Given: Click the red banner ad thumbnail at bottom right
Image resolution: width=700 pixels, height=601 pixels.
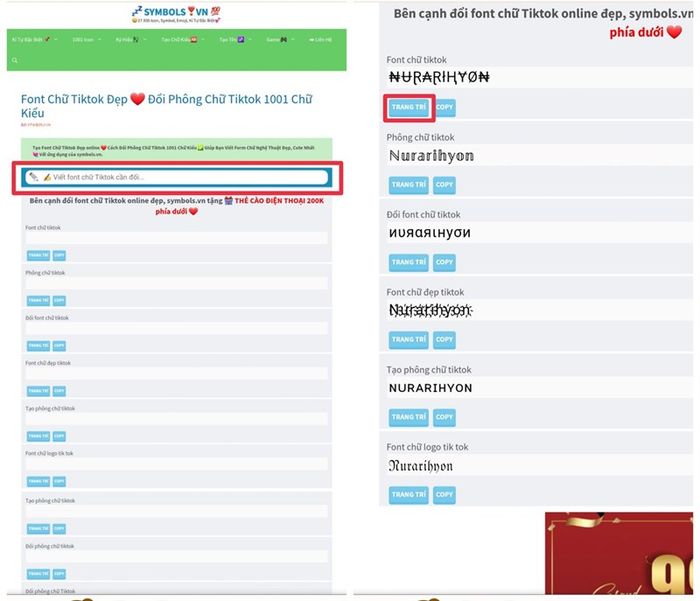Looking at the screenshot, I should point(619,553).
